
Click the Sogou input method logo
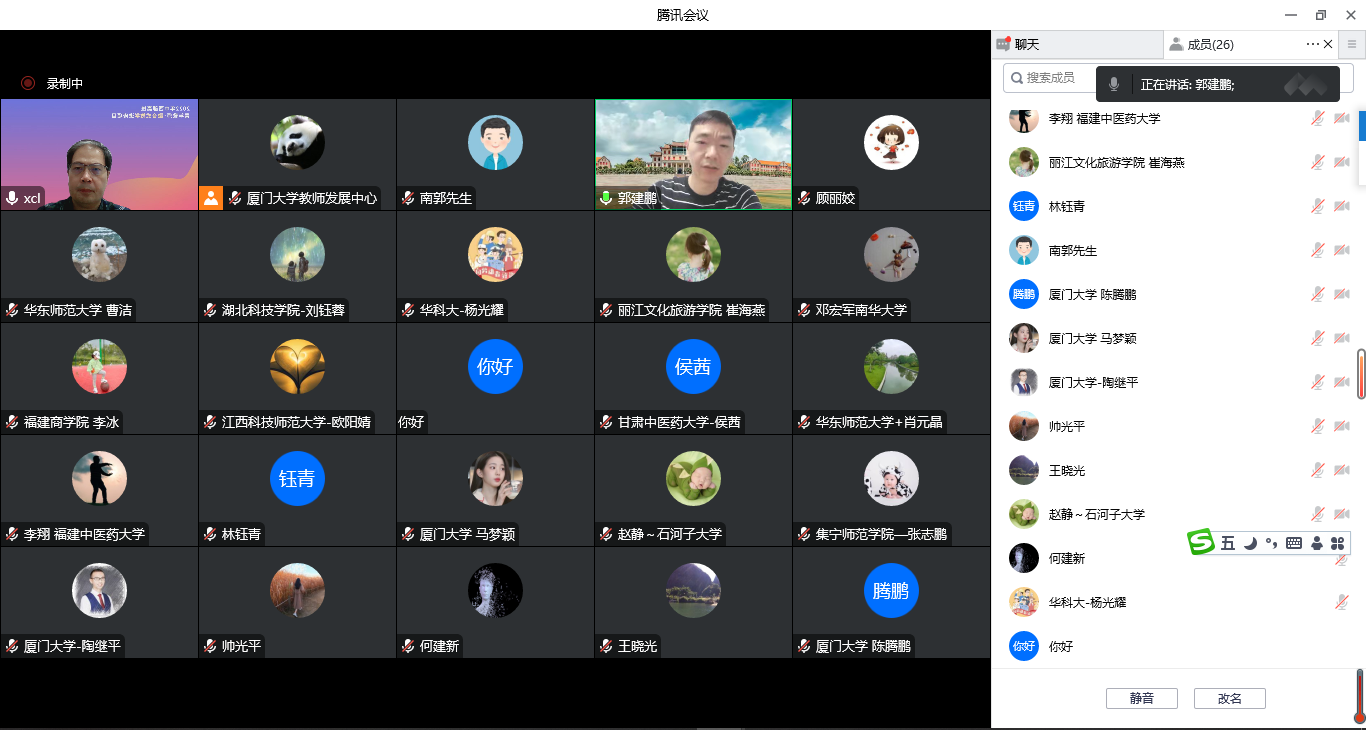(x=1201, y=543)
